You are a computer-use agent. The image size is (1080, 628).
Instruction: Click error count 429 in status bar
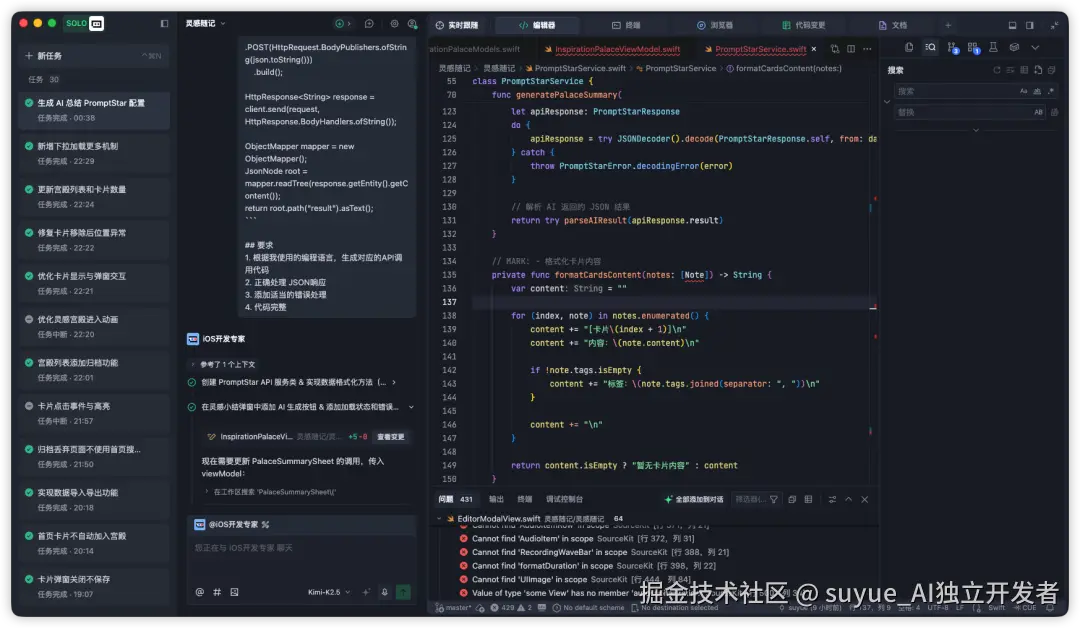(x=502, y=608)
